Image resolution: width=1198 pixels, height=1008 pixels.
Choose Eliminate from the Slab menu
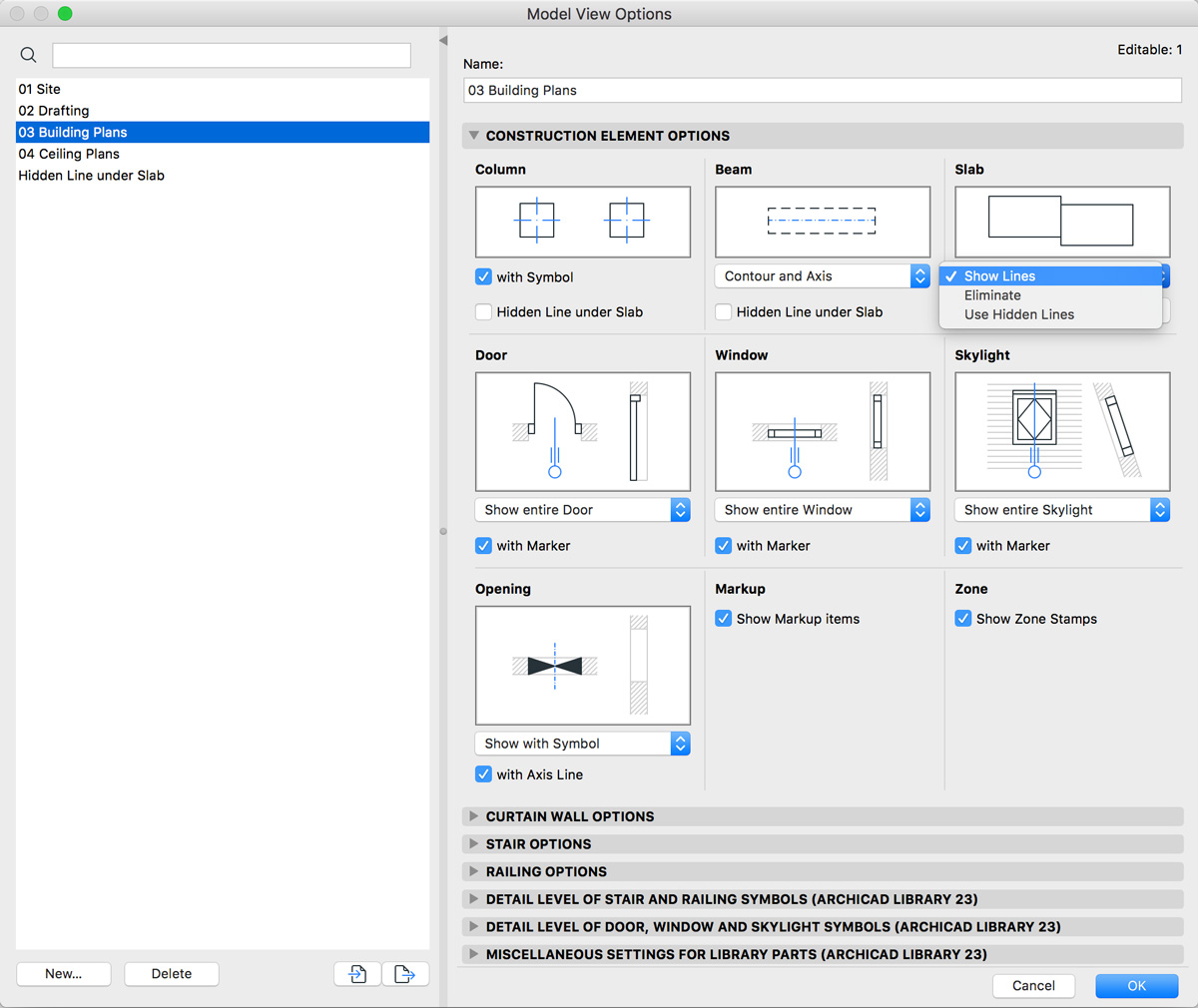point(992,295)
